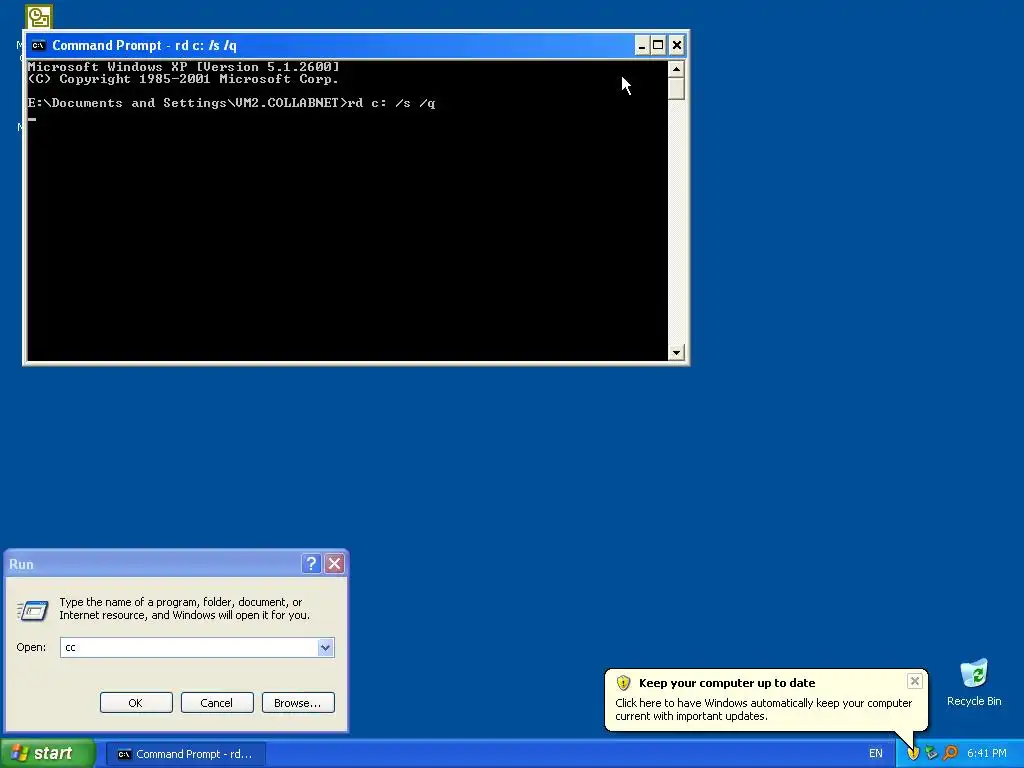Expand the Open field dropdown arrow
This screenshot has height=768, width=1024.
325,647
